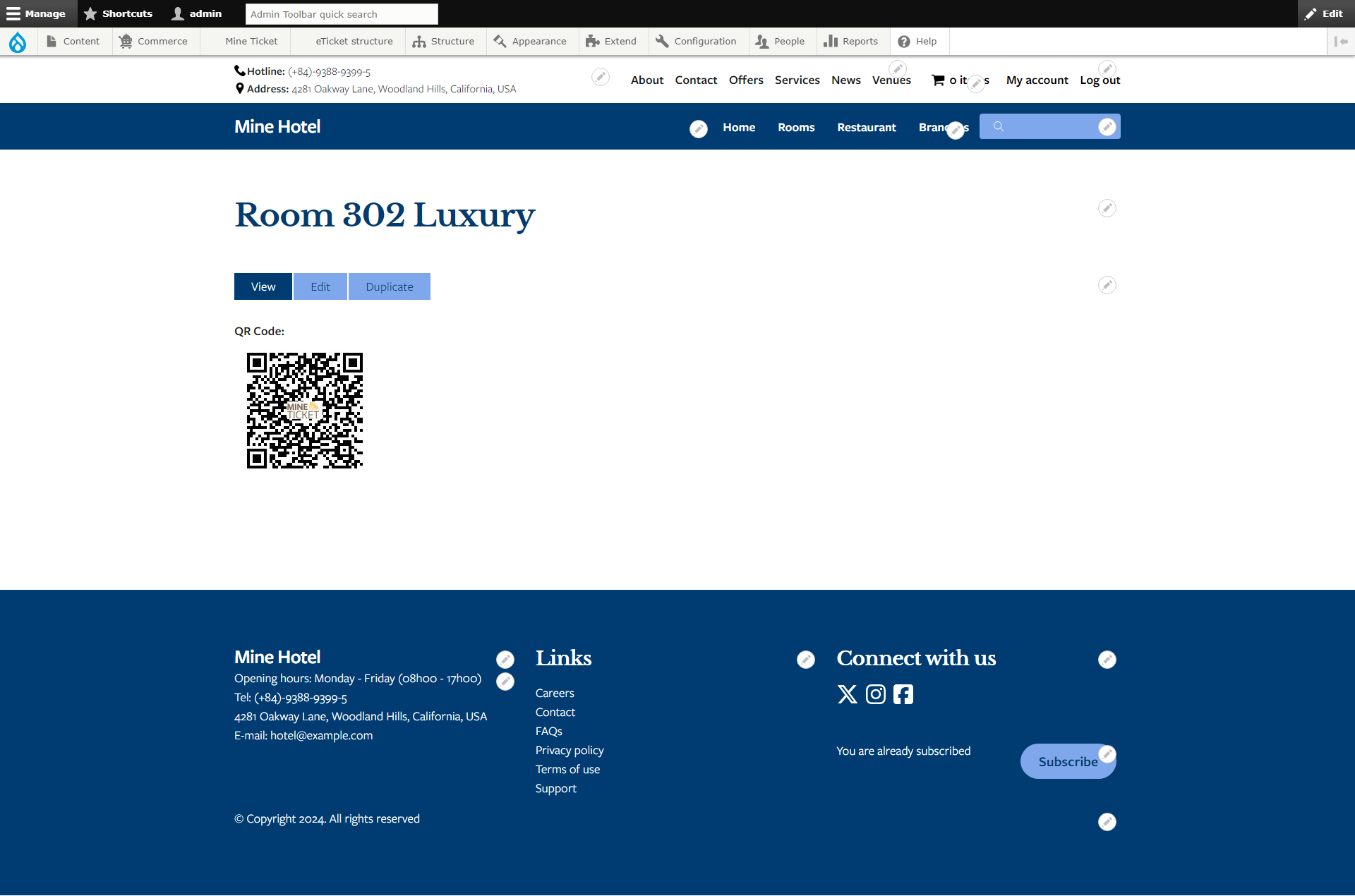The height and width of the screenshot is (896, 1355).
Task: Open the FAQs footer link
Action: pos(549,732)
